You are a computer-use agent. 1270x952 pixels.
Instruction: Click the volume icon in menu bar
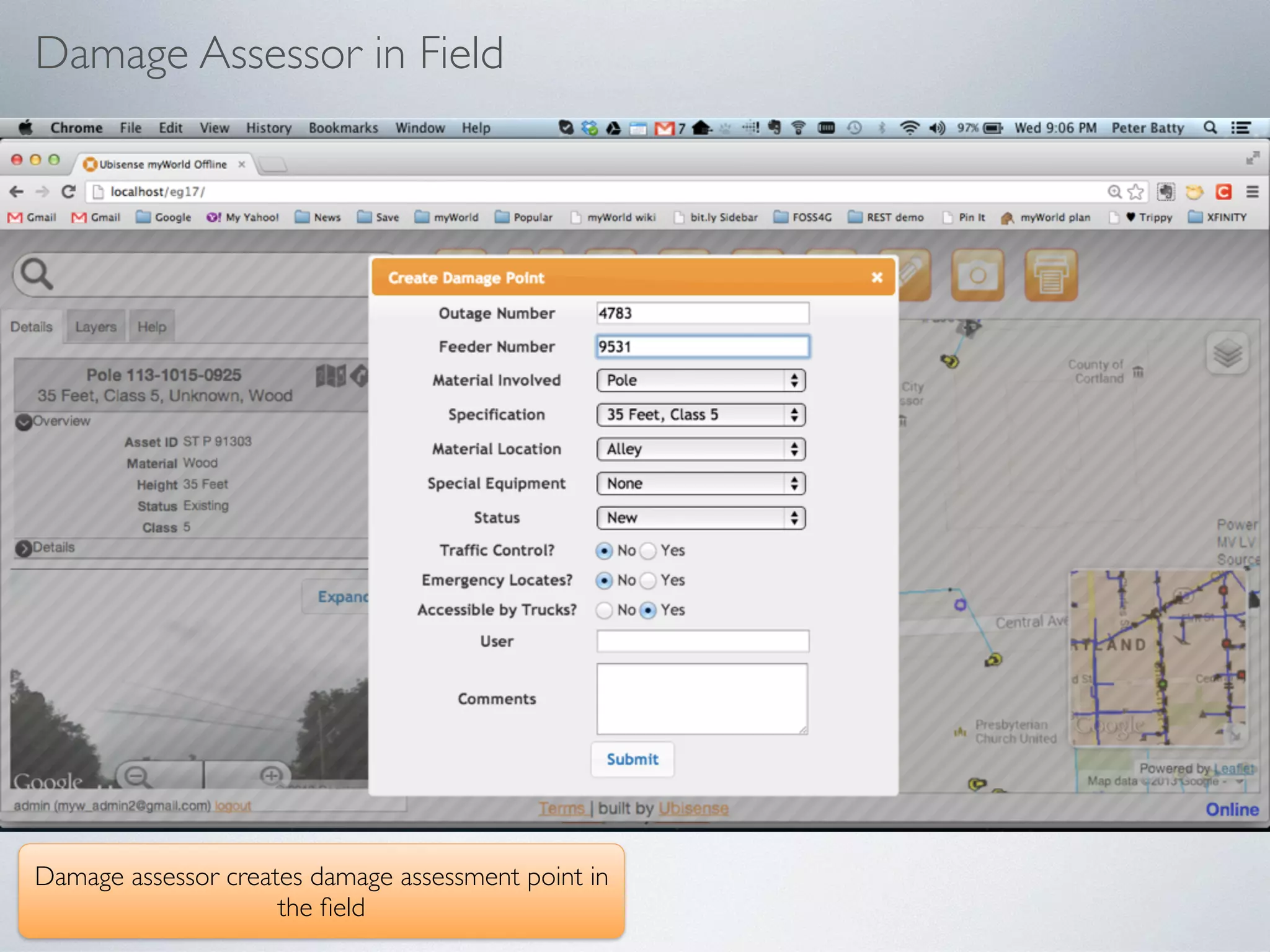(x=936, y=128)
